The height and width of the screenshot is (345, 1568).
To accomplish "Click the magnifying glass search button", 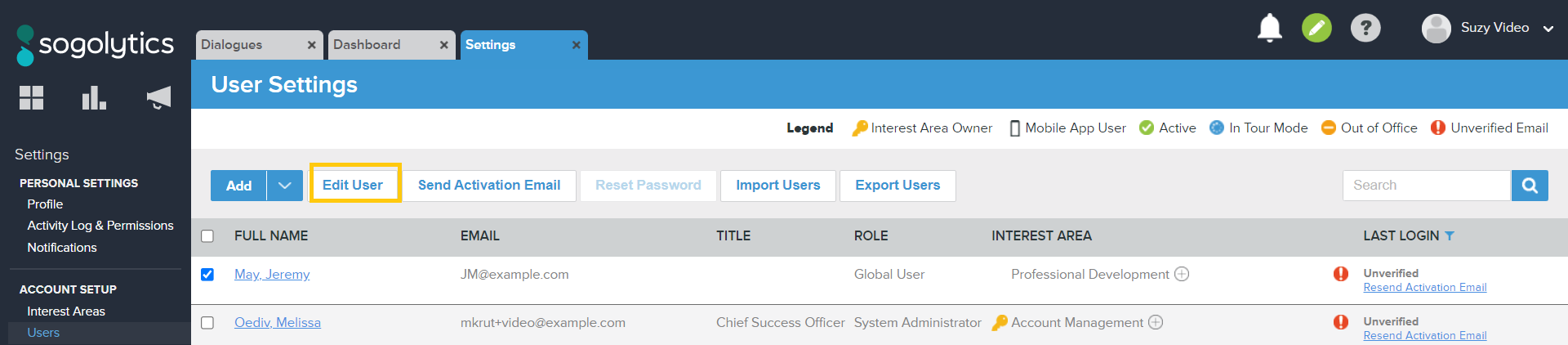I will point(1530,186).
